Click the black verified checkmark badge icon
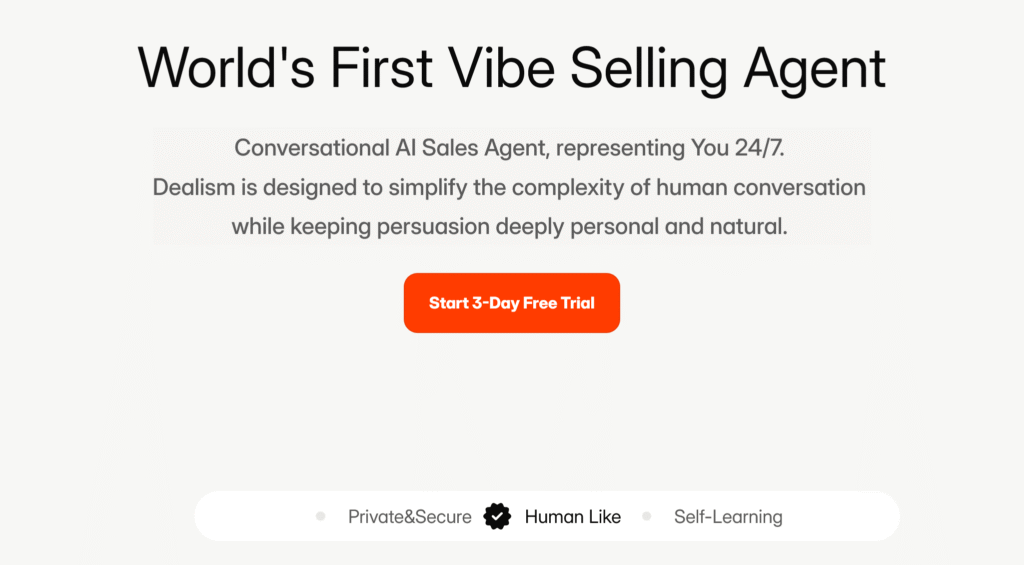1024x565 pixels. pyautogui.click(x=497, y=517)
